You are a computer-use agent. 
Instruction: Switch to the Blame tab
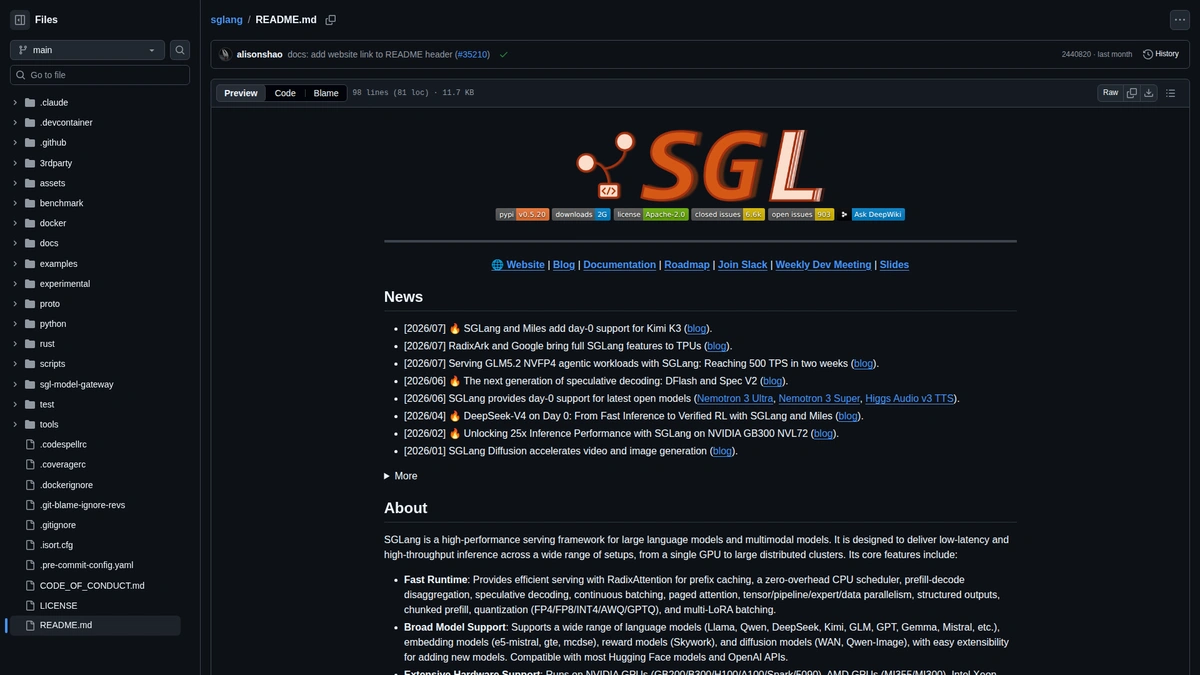(326, 93)
